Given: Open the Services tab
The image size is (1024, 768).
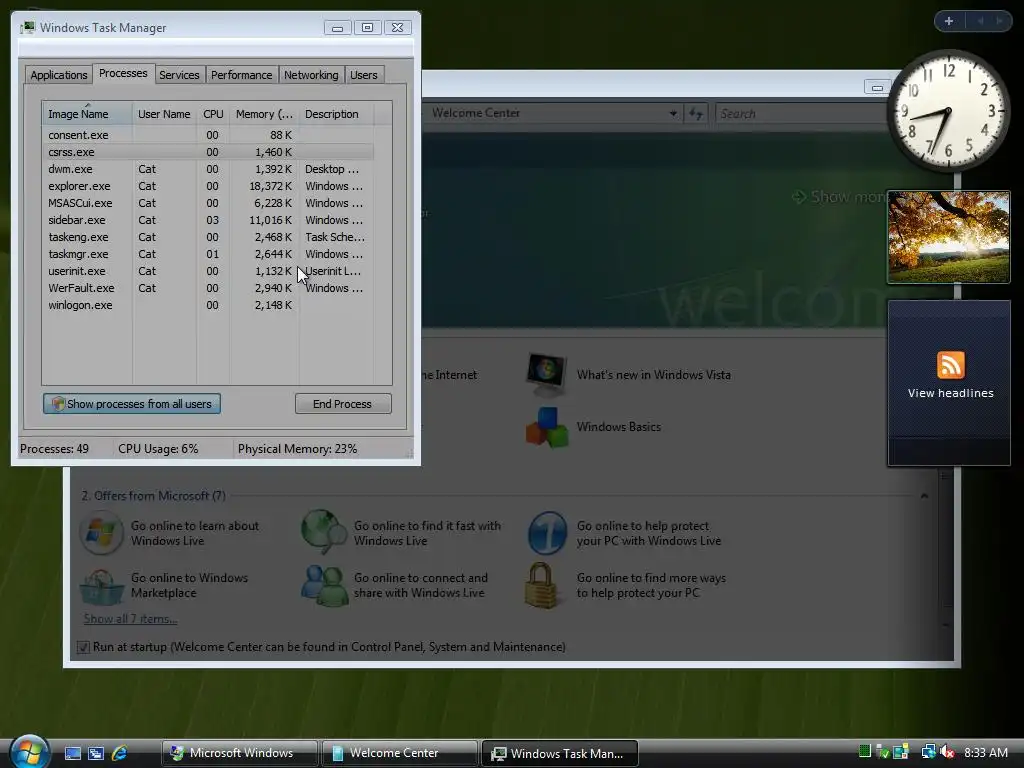Looking at the screenshot, I should (x=179, y=75).
